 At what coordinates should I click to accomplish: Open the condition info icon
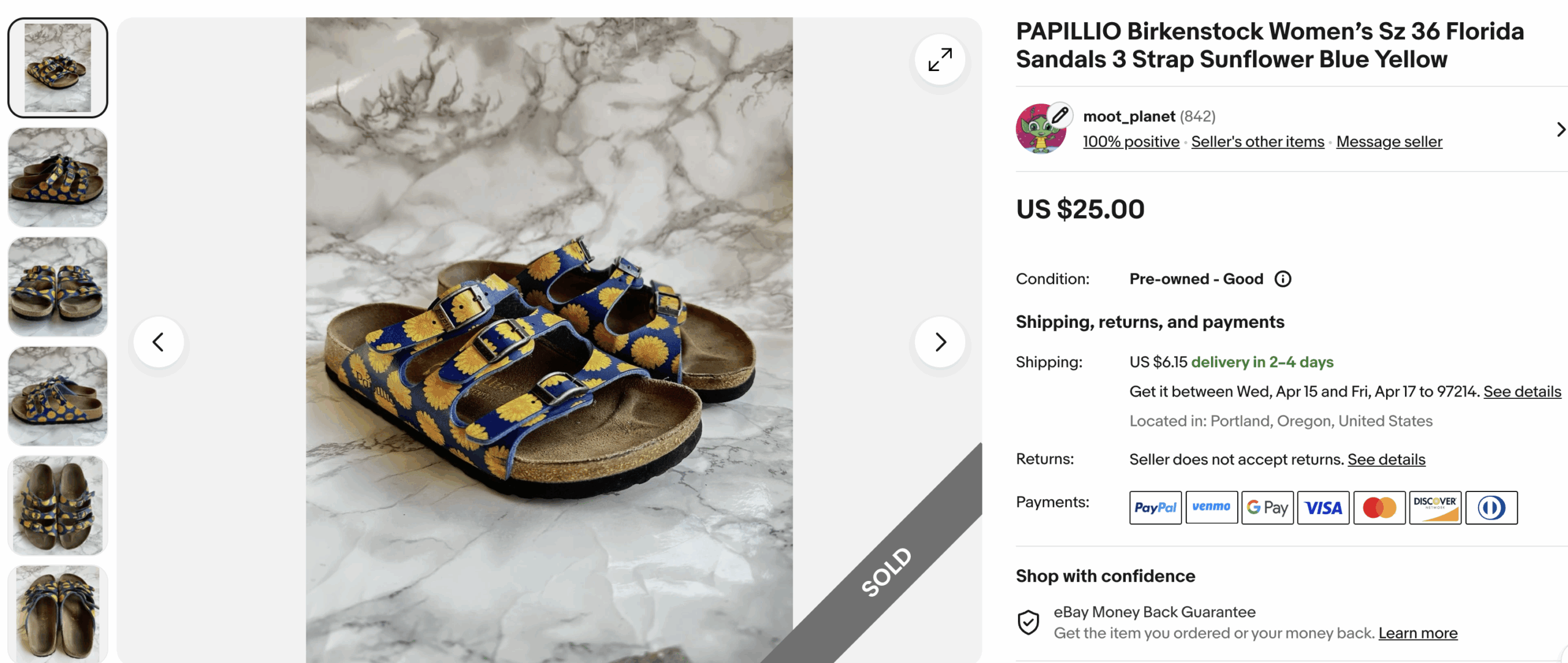click(x=1283, y=279)
